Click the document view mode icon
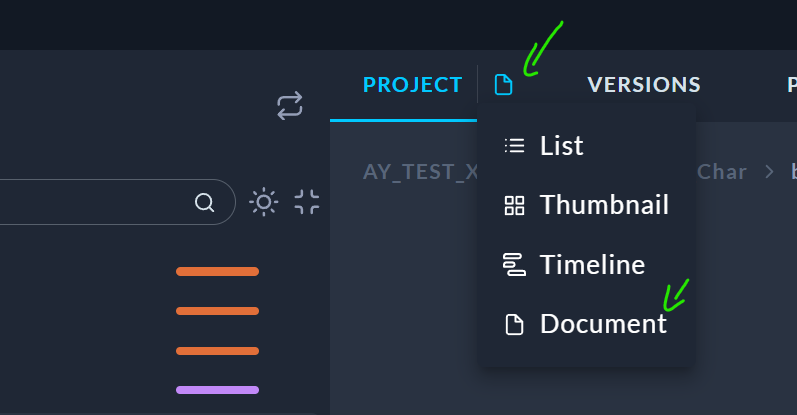Image resolution: width=797 pixels, height=415 pixels. point(504,86)
